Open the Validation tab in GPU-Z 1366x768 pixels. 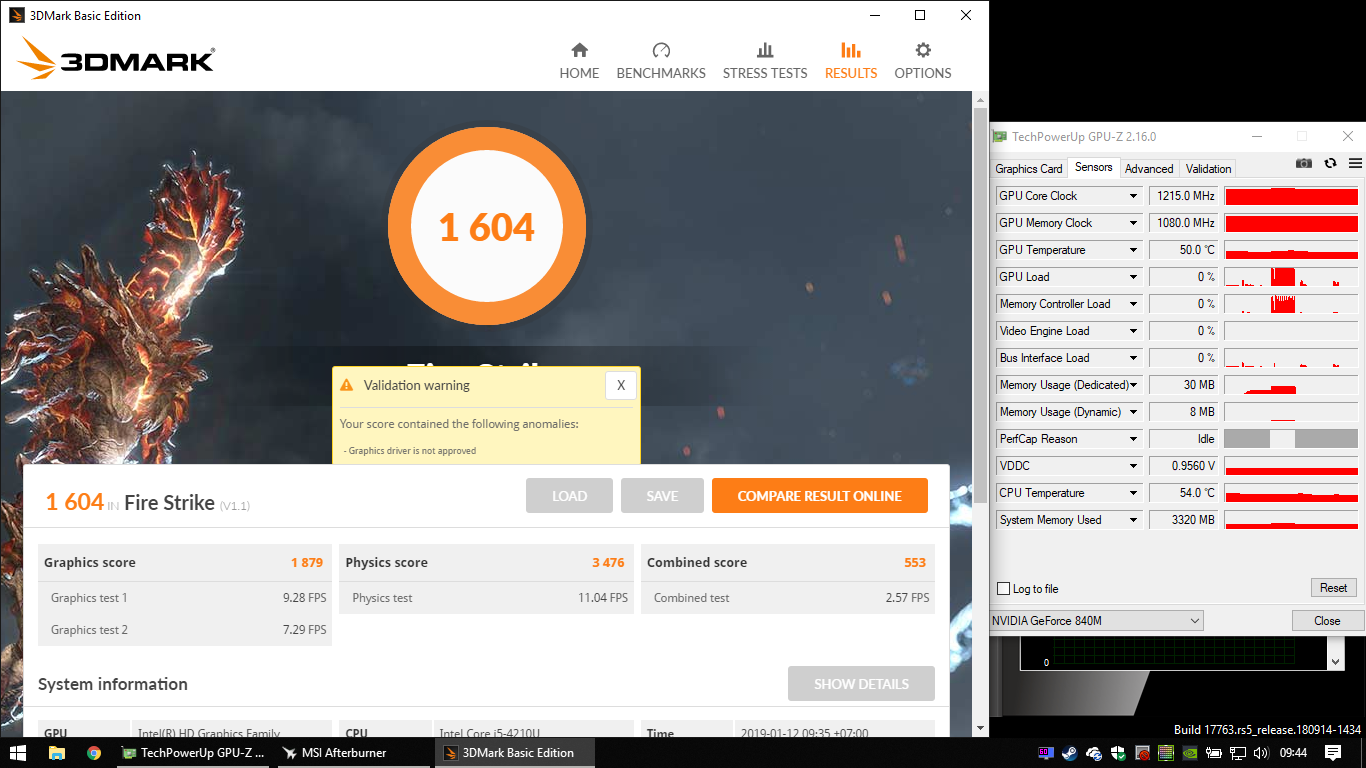point(1209,169)
